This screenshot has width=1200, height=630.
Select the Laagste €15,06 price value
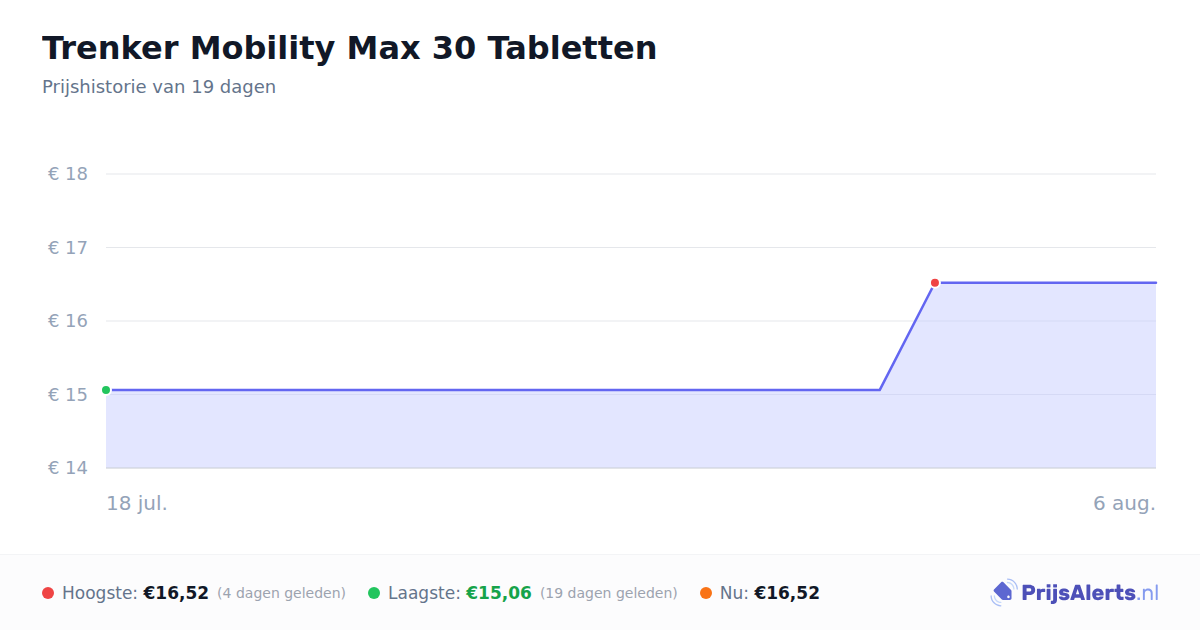pyautogui.click(x=499, y=593)
